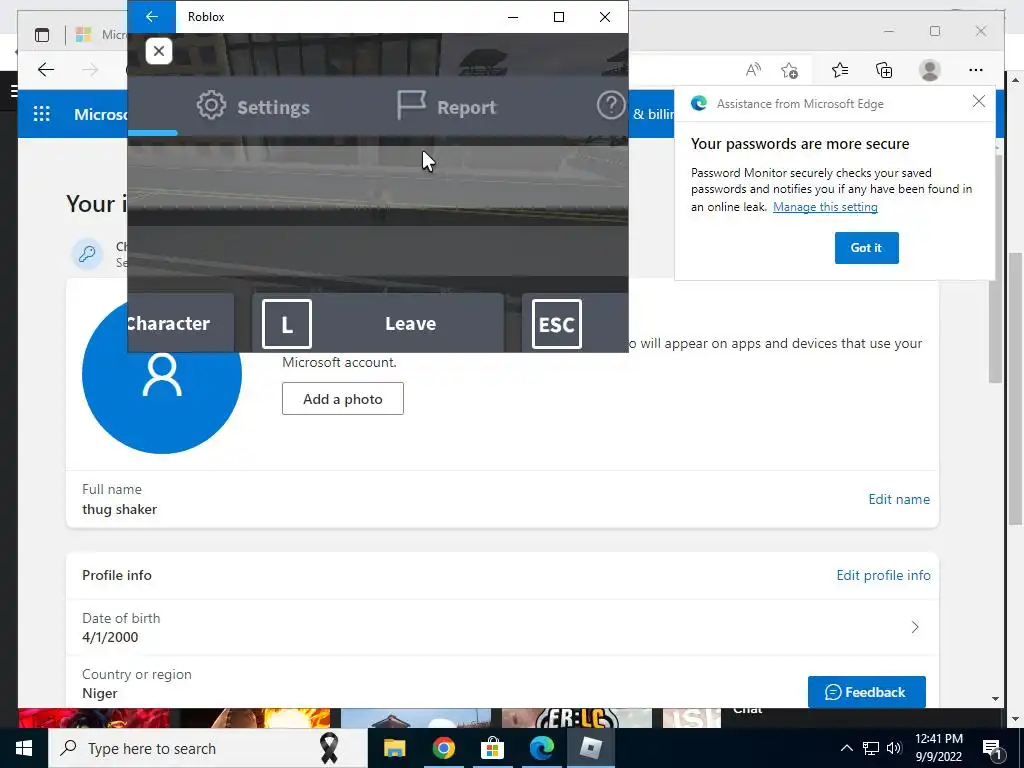1024x768 pixels.
Task: Open the Windows Start menu
Action: click(24, 748)
